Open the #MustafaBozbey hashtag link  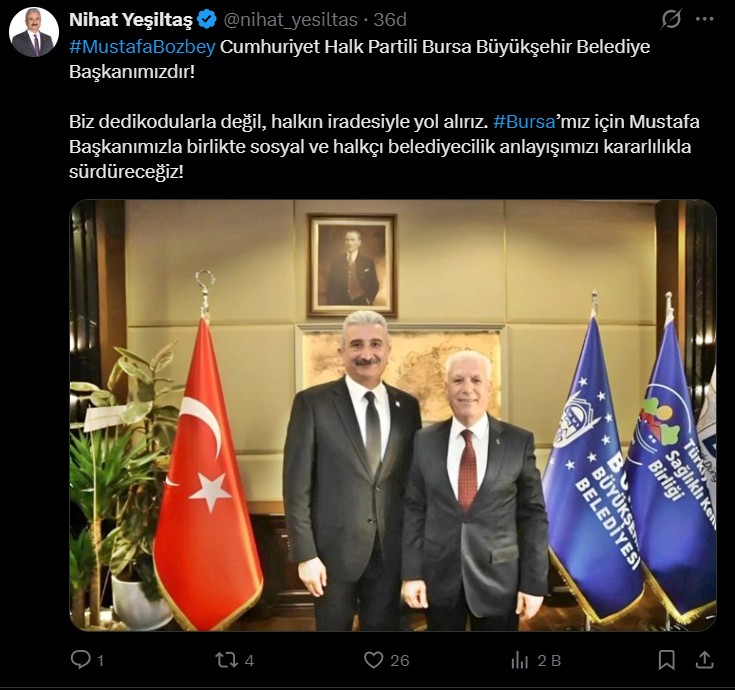[x=142, y=47]
